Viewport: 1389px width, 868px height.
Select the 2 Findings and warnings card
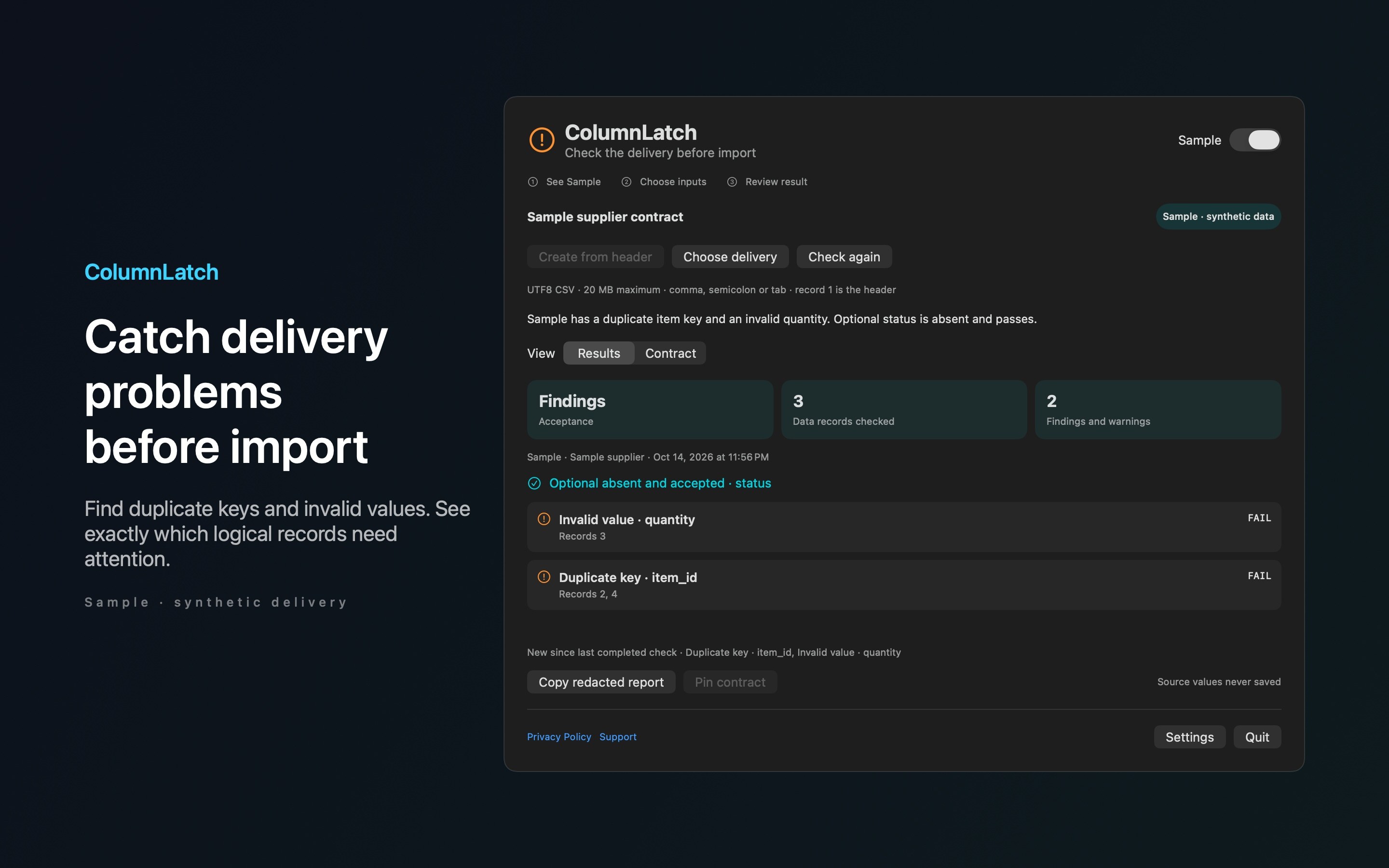tap(1157, 410)
